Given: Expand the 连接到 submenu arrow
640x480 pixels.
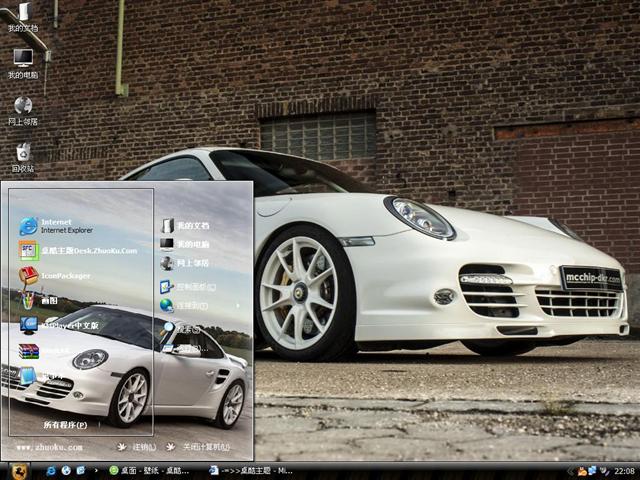Looking at the screenshot, I should (x=238, y=305).
